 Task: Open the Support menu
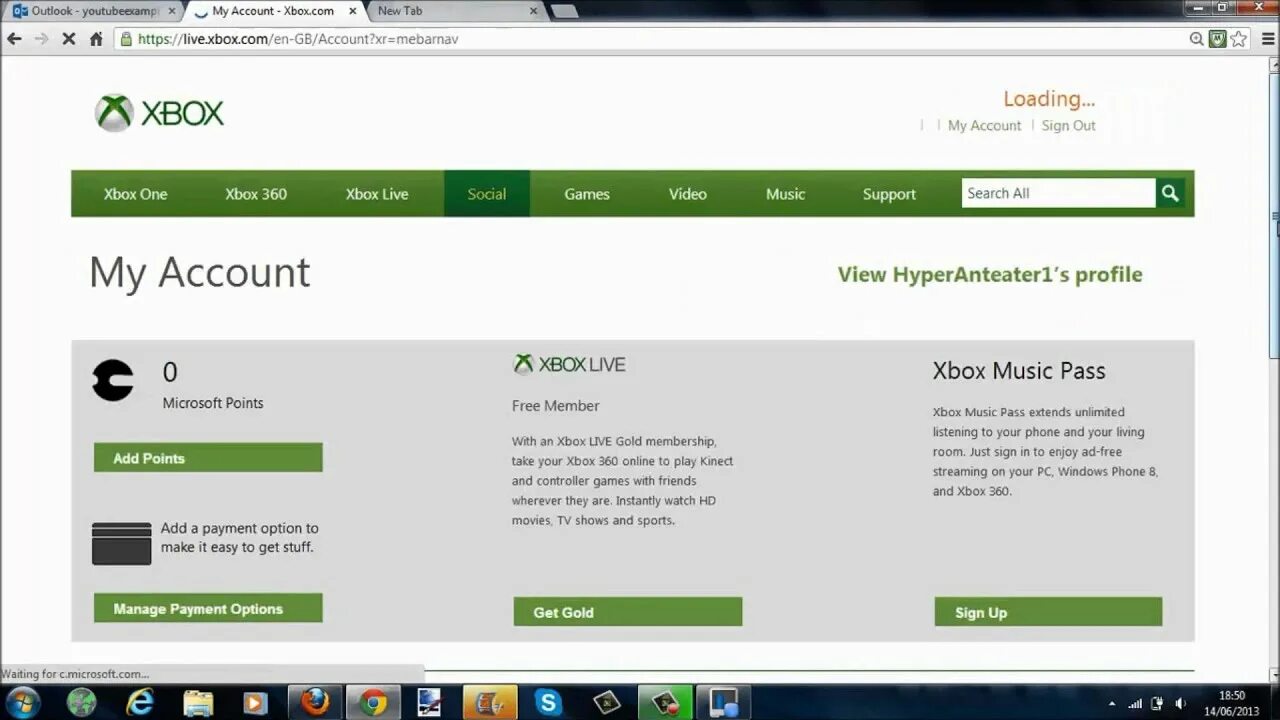[889, 194]
